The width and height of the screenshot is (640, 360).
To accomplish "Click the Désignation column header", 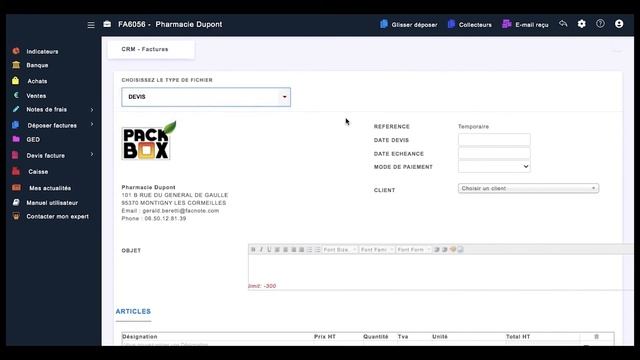I will [x=140, y=337].
